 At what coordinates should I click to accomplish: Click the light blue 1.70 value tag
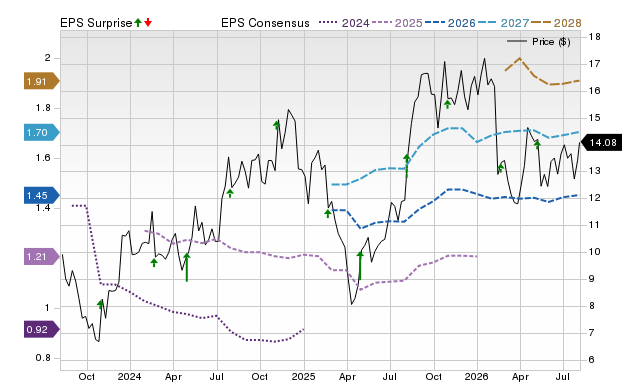coord(42,132)
